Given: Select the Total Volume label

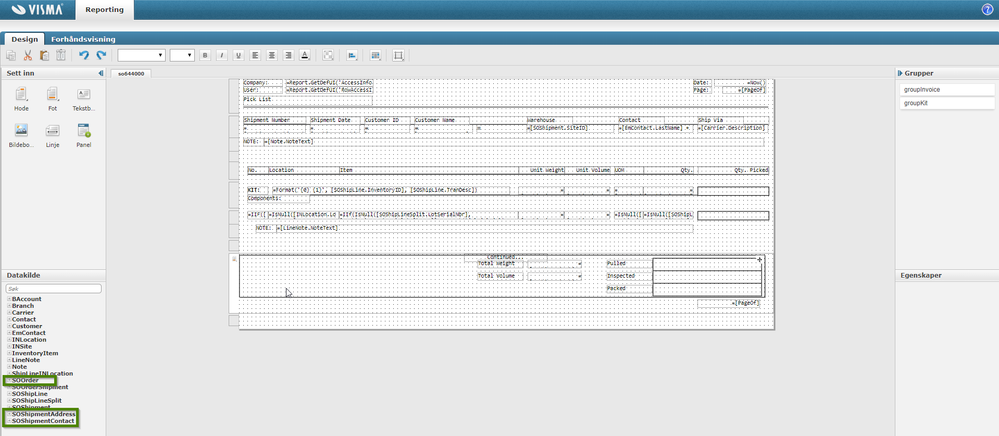Looking at the screenshot, I should click(500, 276).
